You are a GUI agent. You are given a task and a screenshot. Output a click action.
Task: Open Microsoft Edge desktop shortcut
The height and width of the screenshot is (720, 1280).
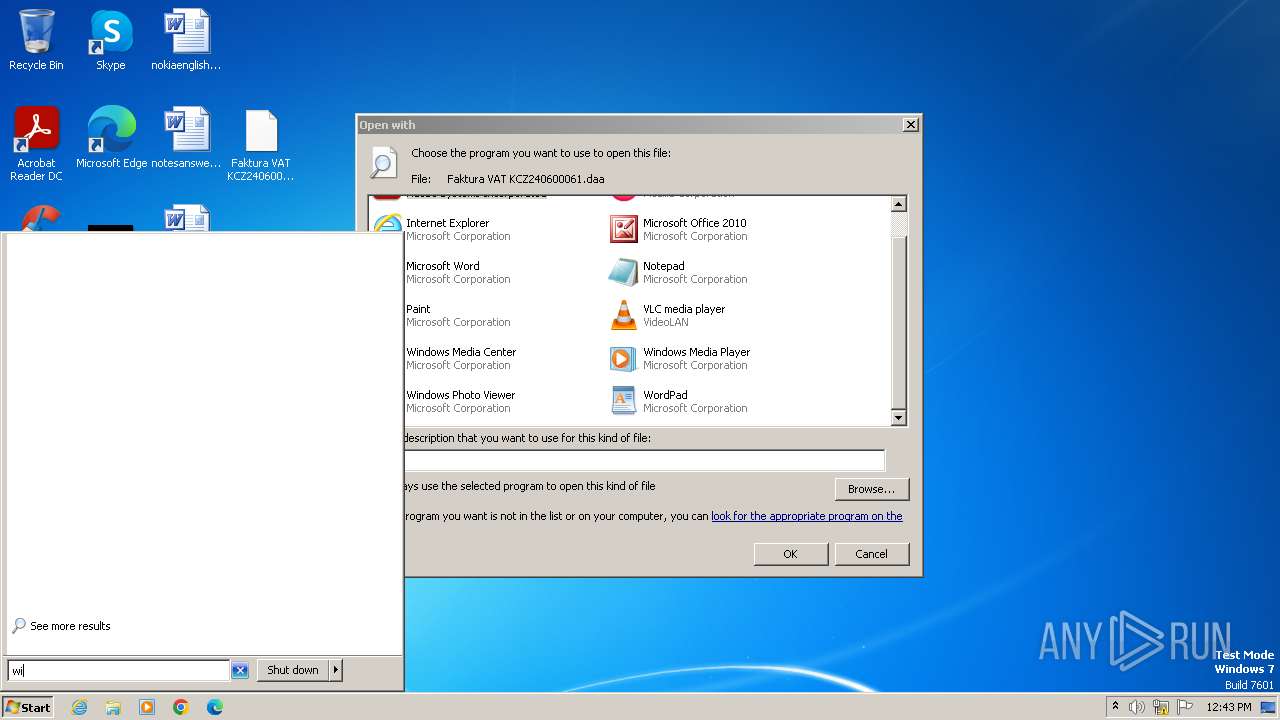111,138
